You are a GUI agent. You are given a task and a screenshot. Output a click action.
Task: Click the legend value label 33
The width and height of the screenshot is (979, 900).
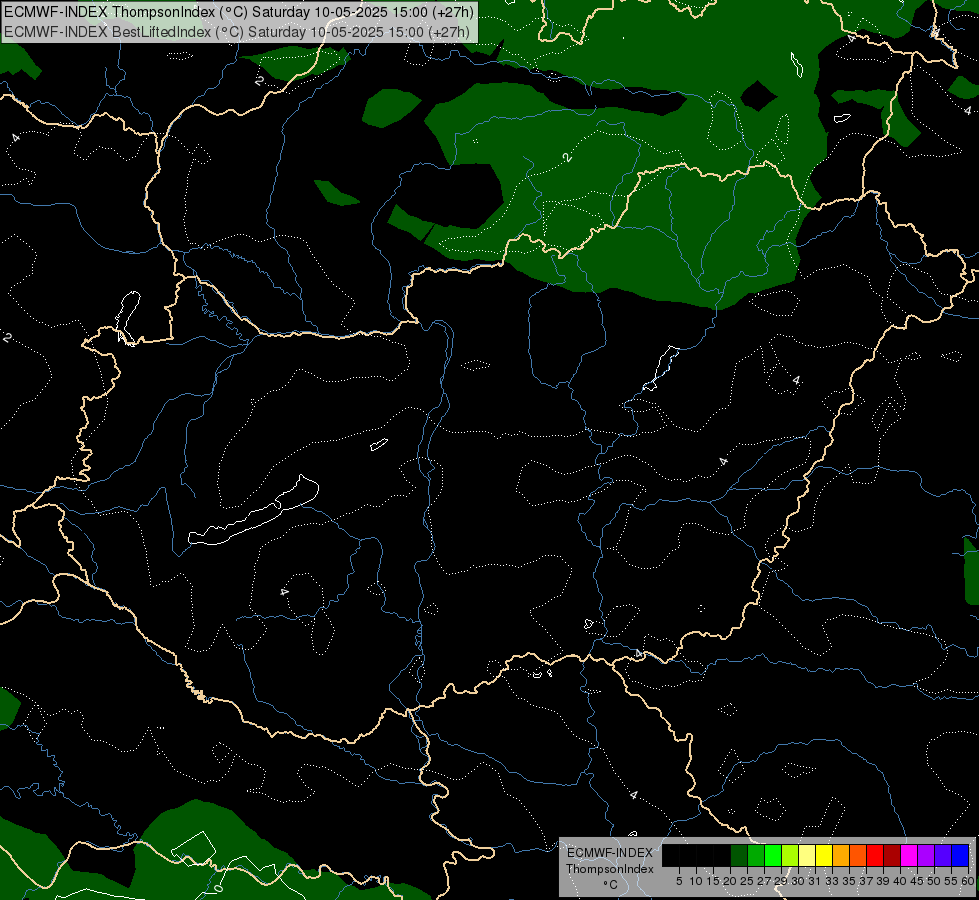tap(832, 881)
